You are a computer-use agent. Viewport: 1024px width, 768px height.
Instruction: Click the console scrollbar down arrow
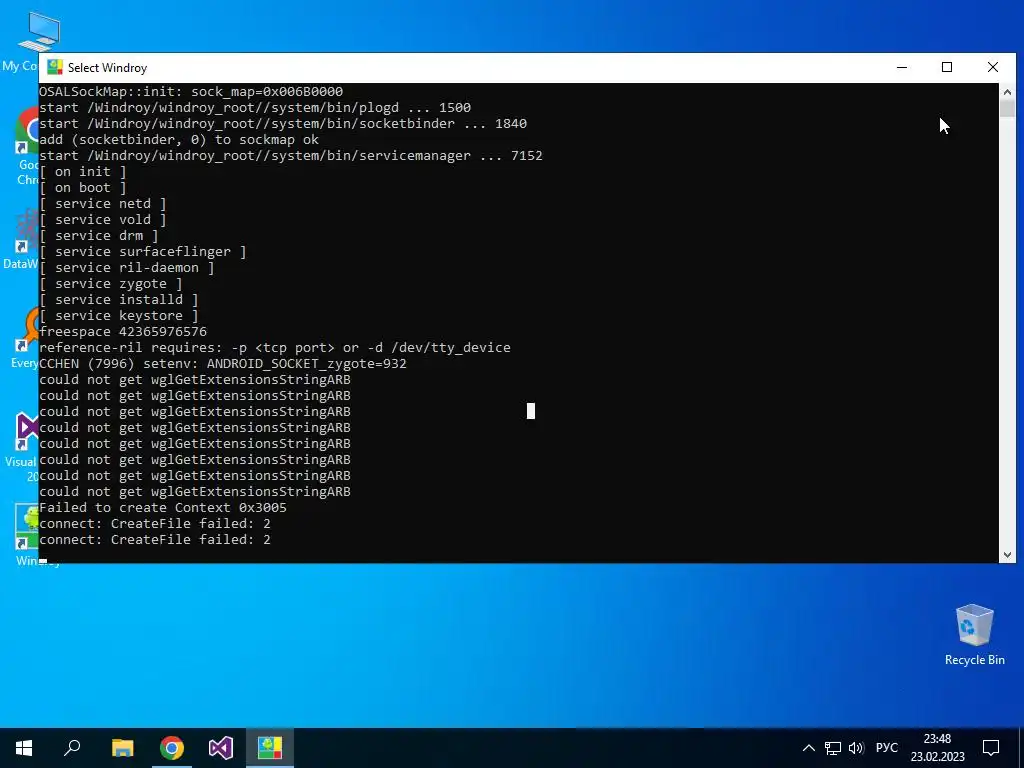[x=1006, y=554]
